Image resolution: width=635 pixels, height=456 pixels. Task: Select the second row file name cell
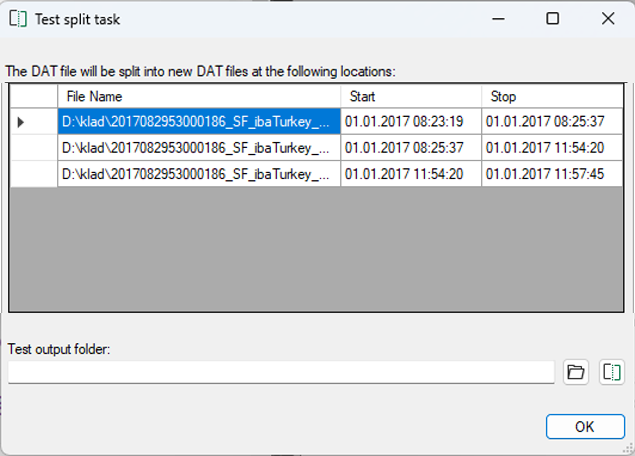(199, 148)
